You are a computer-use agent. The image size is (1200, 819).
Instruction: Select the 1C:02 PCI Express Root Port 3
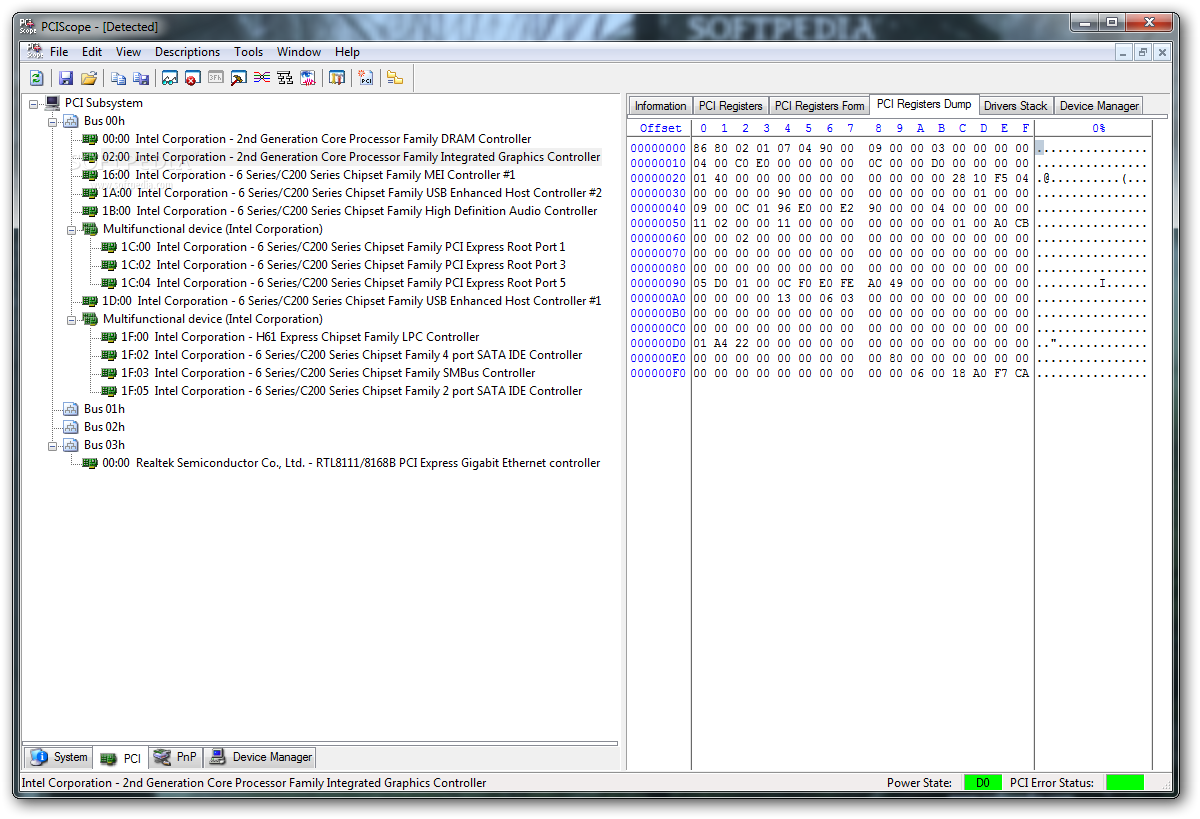[x=343, y=265]
